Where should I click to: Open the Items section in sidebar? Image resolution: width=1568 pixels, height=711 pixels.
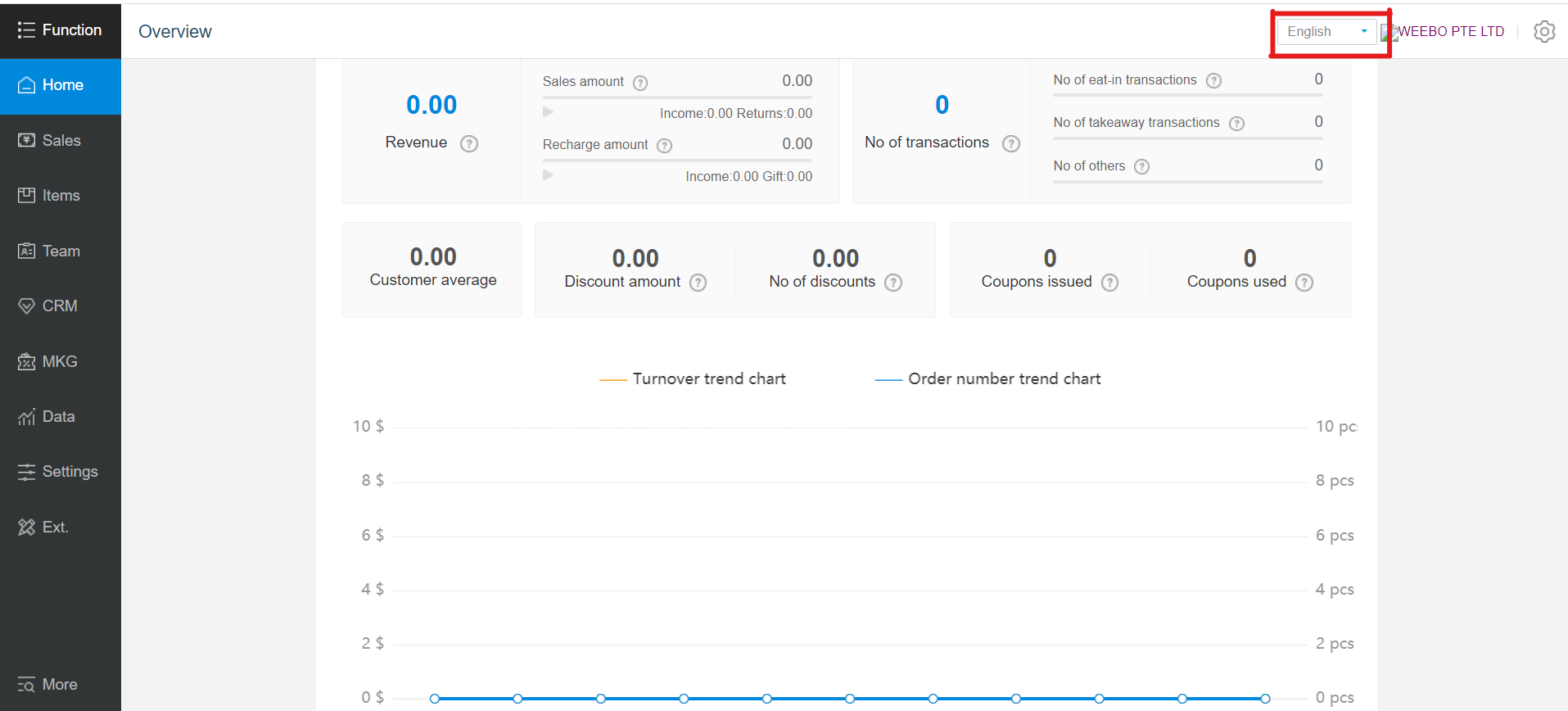click(61, 195)
